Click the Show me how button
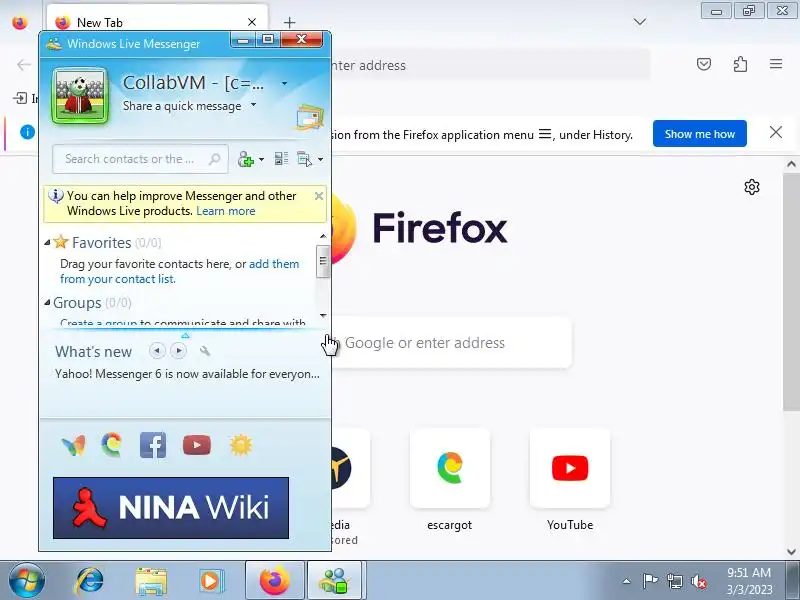Viewport: 800px width, 600px height. point(699,134)
